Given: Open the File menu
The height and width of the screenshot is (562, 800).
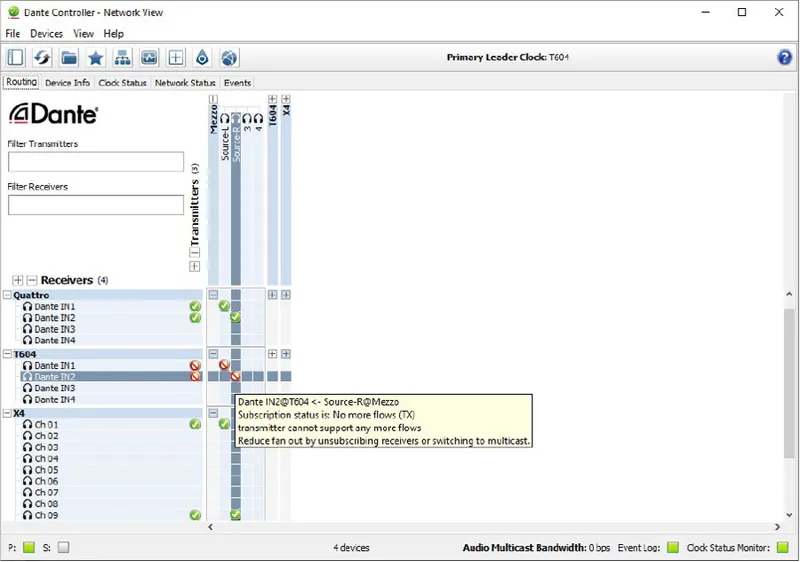Looking at the screenshot, I should [x=13, y=34].
